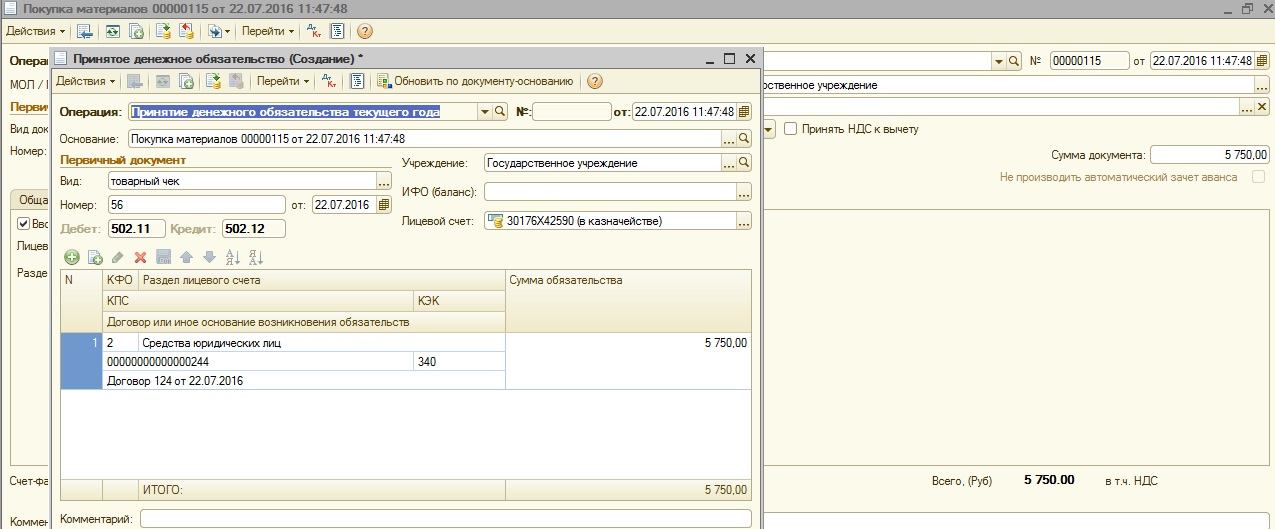Click the Дт/Кт postings icon in the Покупка материалов toolbar
The height and width of the screenshot is (529, 1275).
pos(314,32)
